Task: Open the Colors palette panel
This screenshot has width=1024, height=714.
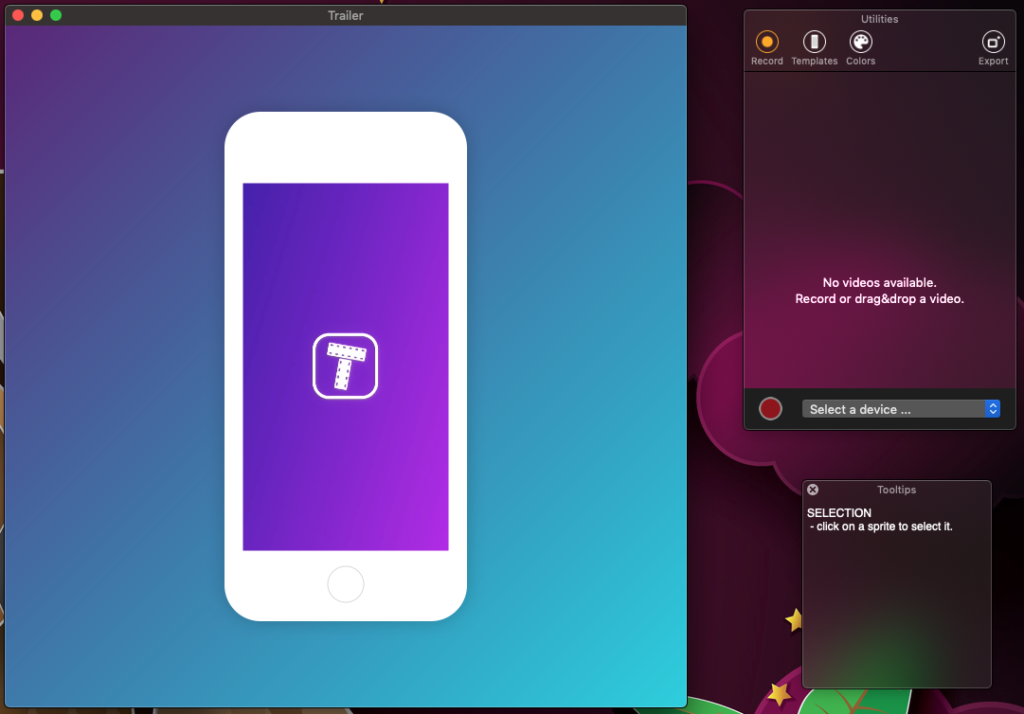Action: [x=860, y=46]
